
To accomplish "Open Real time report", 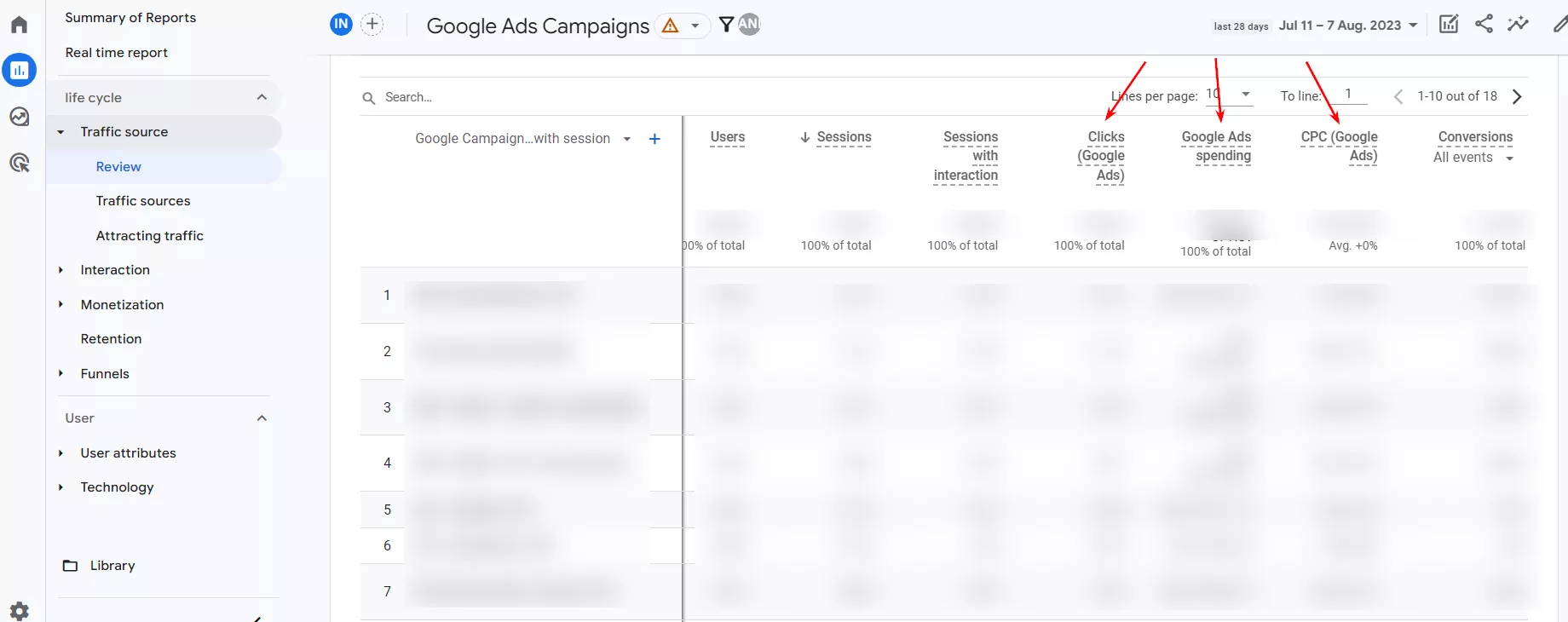I will (x=117, y=53).
